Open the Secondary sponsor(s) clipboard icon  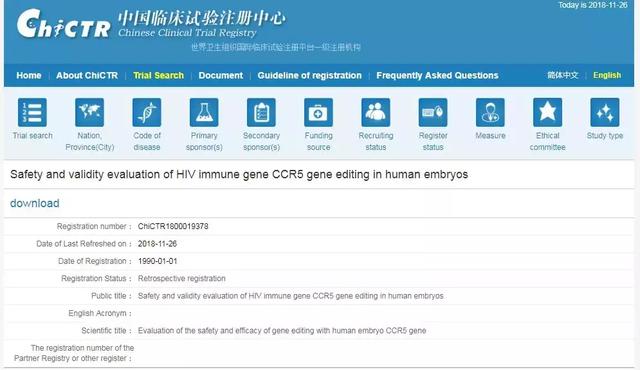(261, 112)
